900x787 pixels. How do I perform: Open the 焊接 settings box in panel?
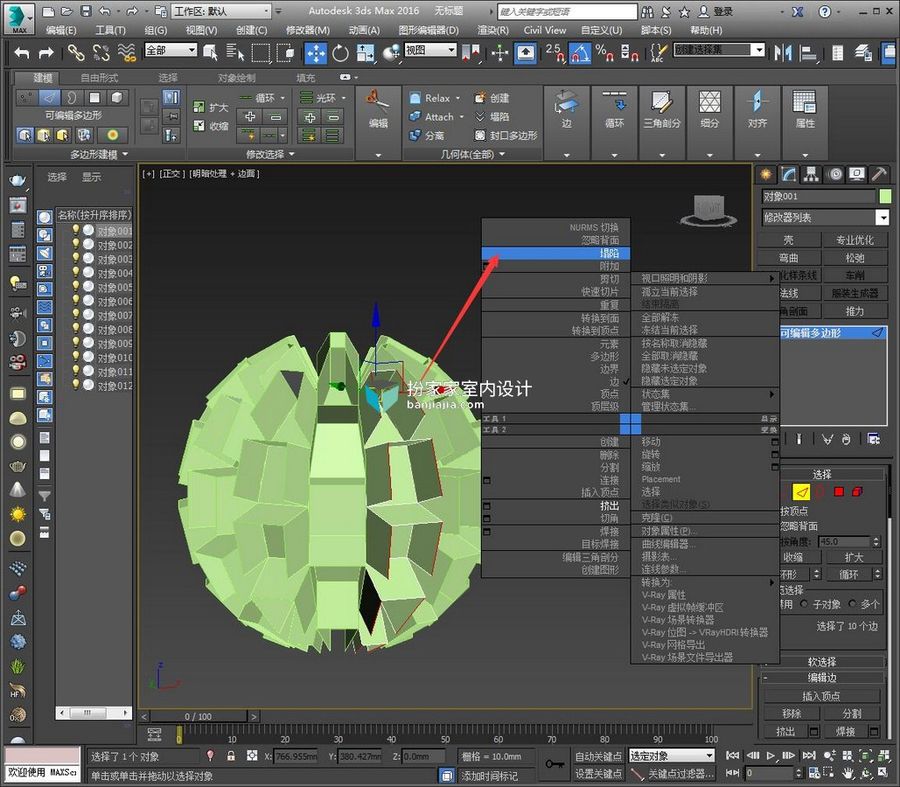pyautogui.click(x=874, y=731)
